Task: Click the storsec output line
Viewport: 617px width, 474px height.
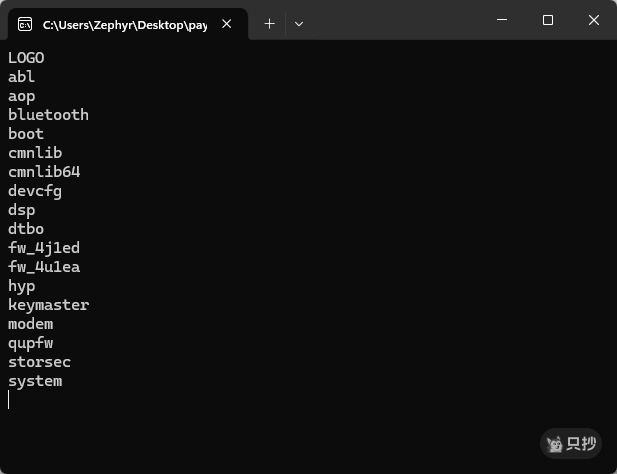Action: click(x=39, y=362)
